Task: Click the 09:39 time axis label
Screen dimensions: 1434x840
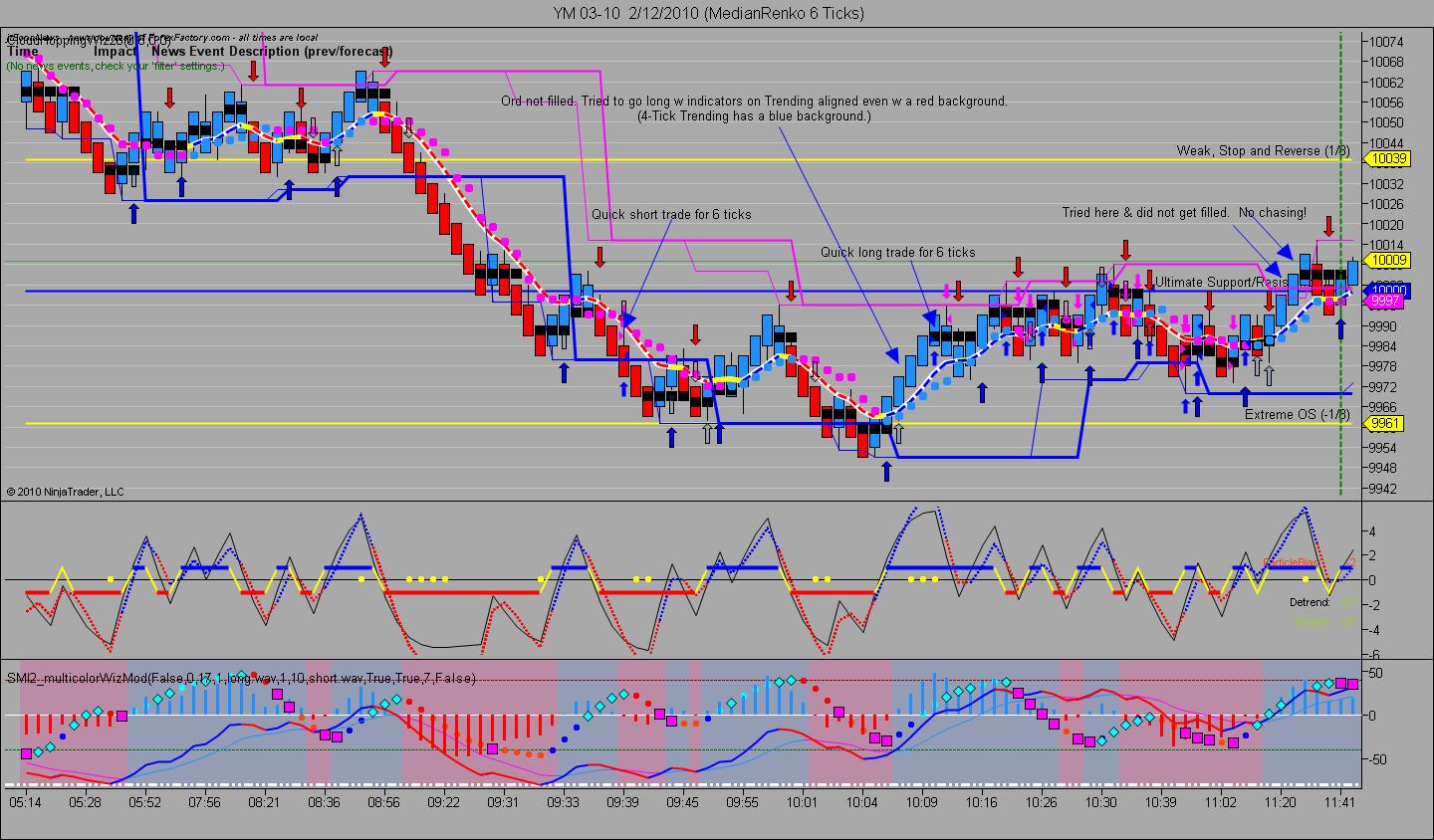Action: click(623, 801)
